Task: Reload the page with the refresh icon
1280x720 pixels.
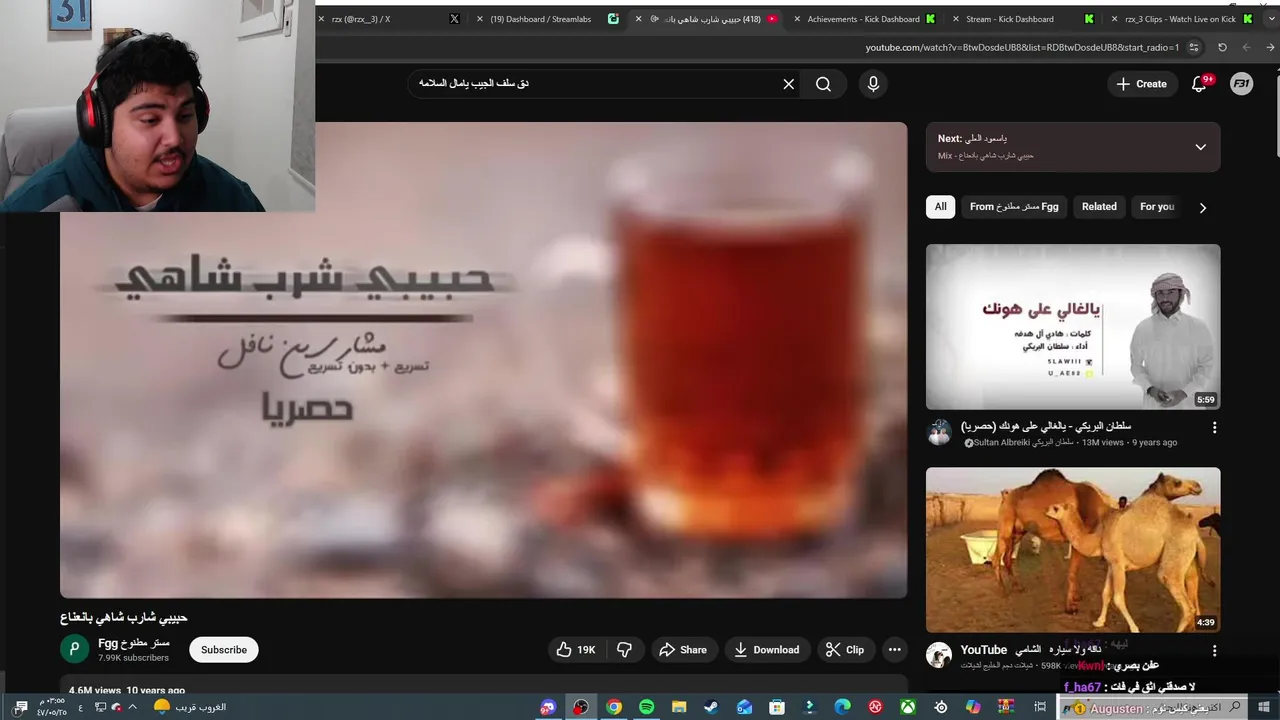Action: (x=1222, y=47)
